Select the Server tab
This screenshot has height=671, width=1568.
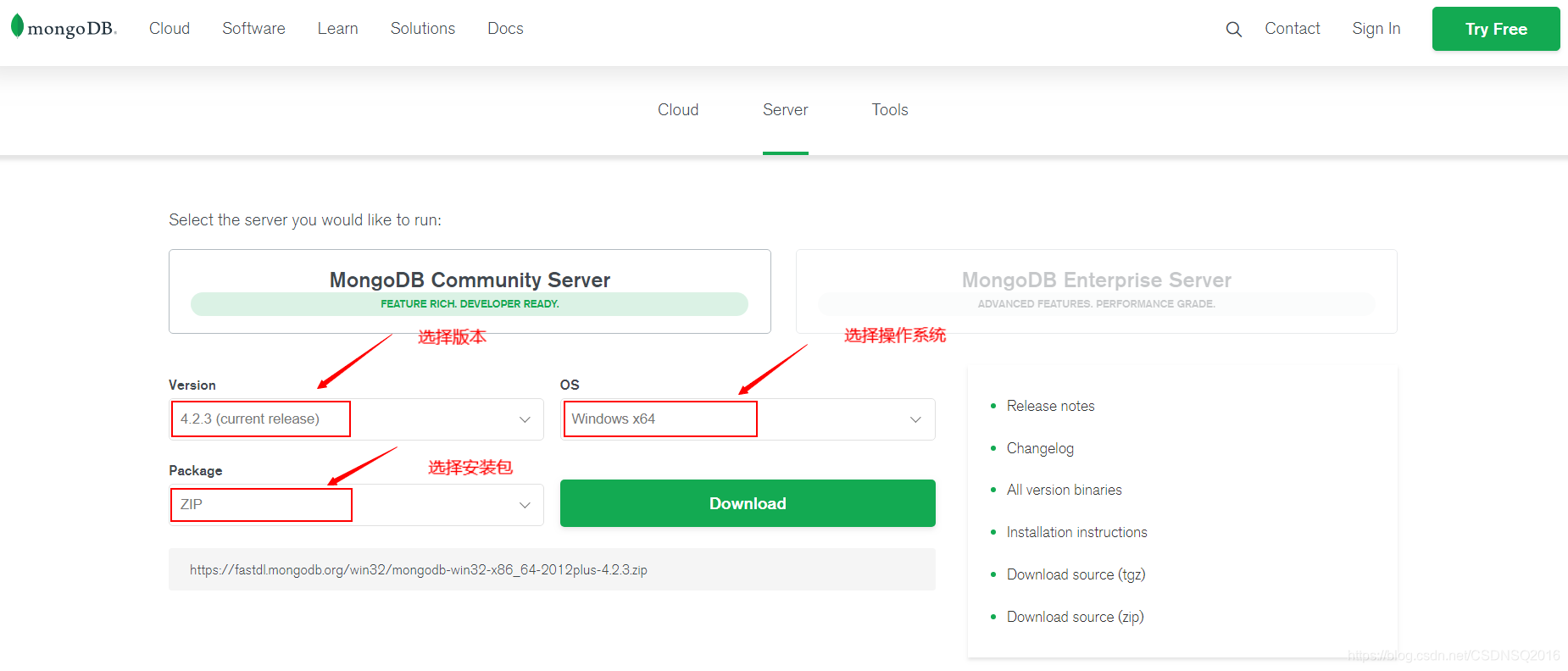786,110
